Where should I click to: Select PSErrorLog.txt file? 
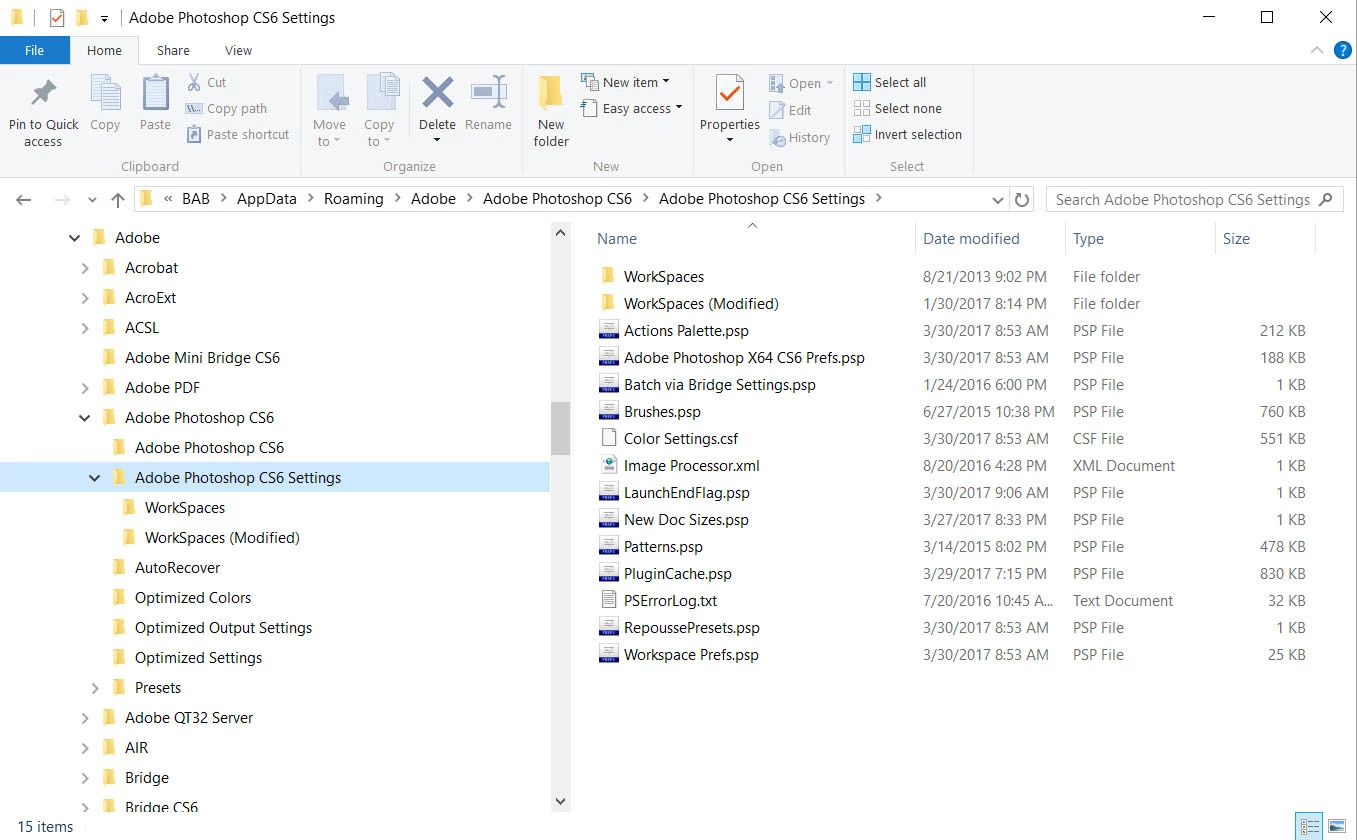670,601
